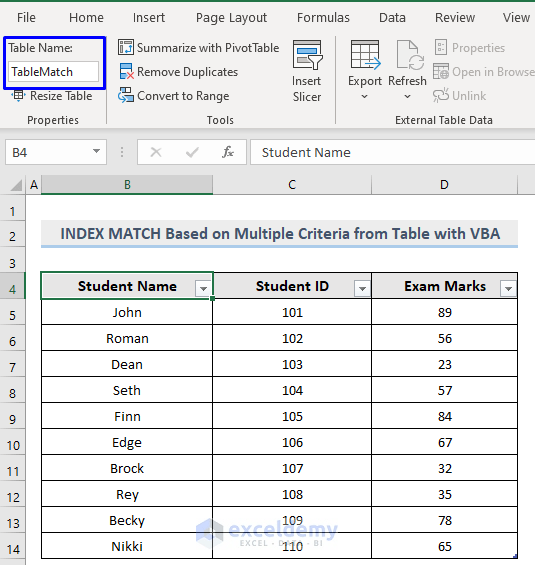Click the cell containing John
Screen dimensions: 535x565
click(127, 312)
